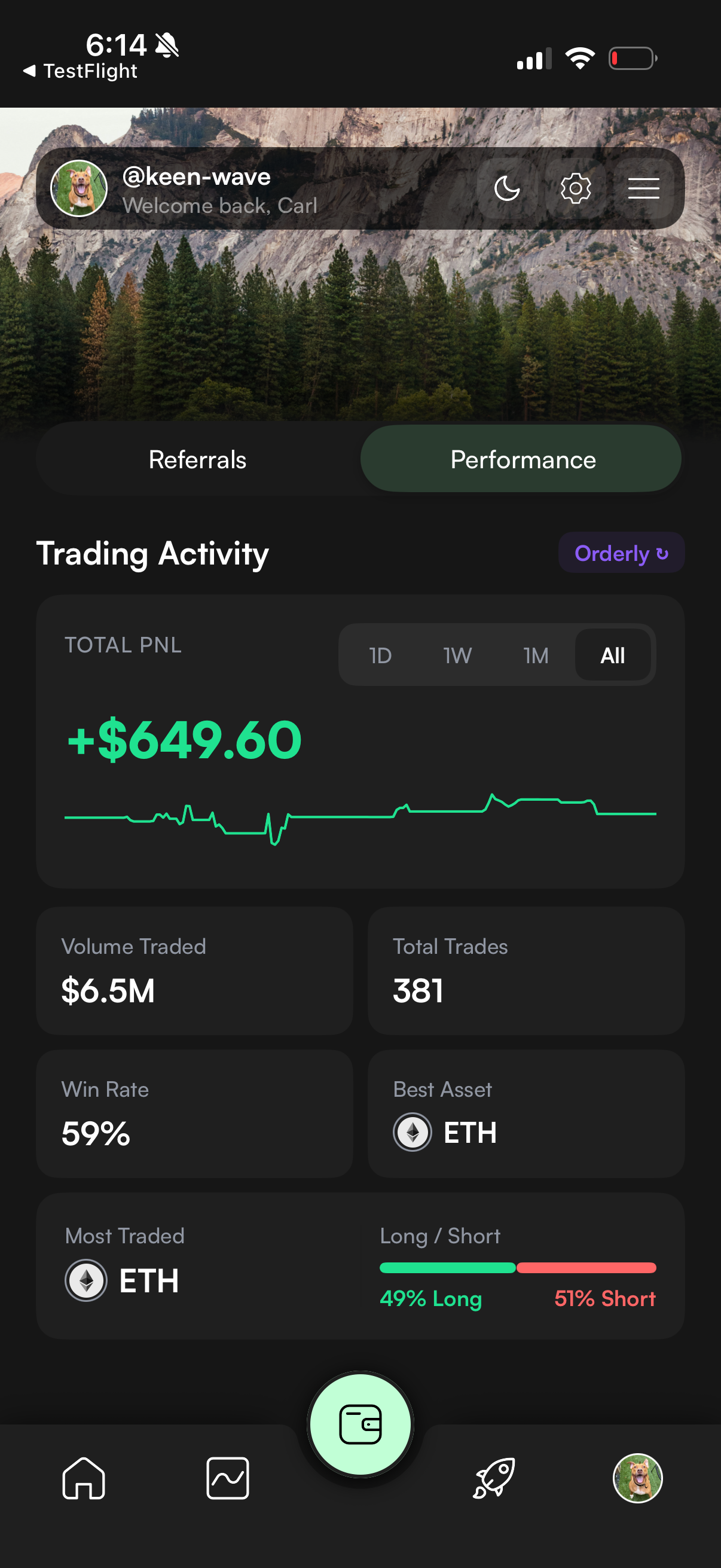Viewport: 721px width, 1568px height.
Task: Open the hamburger menu
Action: [x=643, y=188]
